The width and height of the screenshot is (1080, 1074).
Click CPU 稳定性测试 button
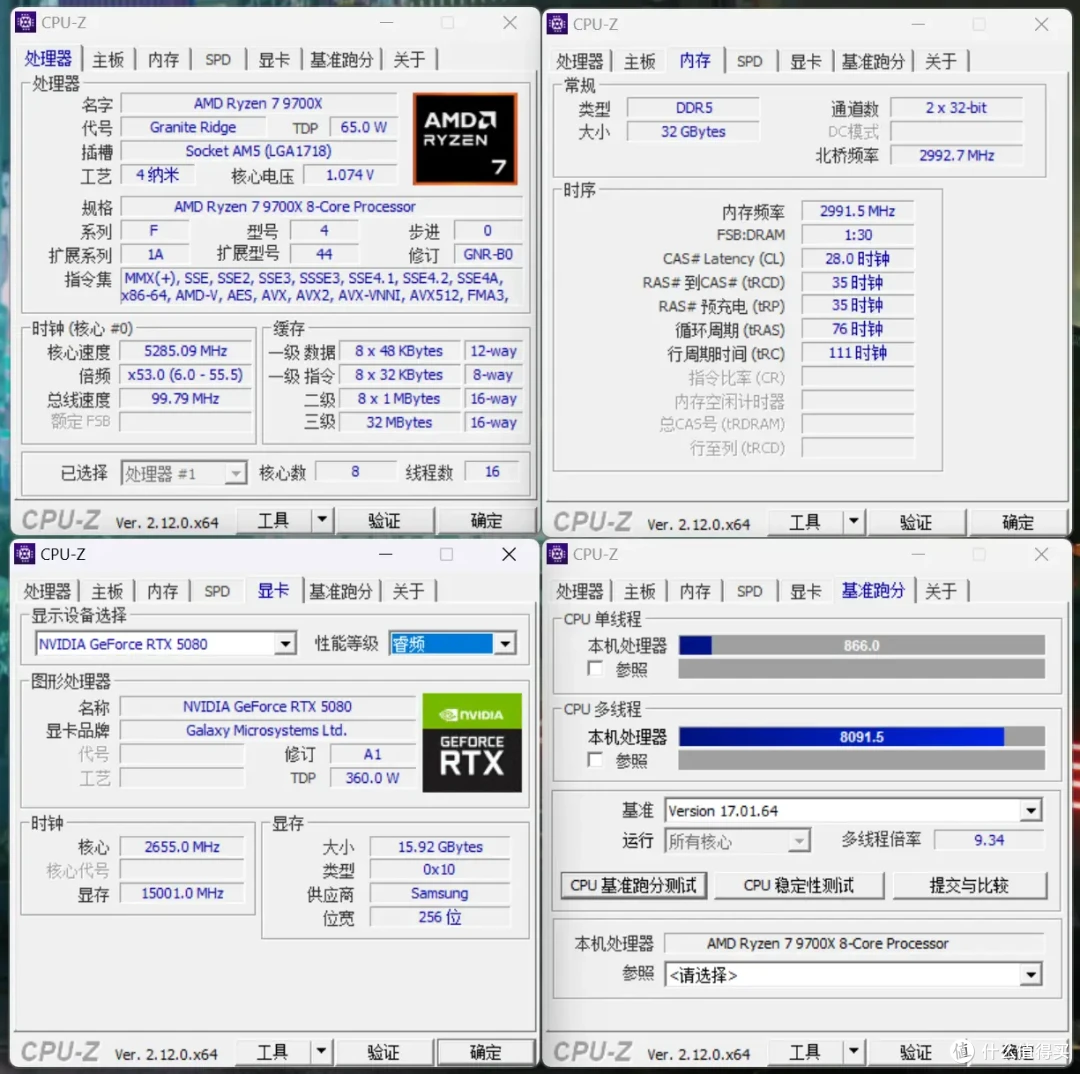point(799,885)
